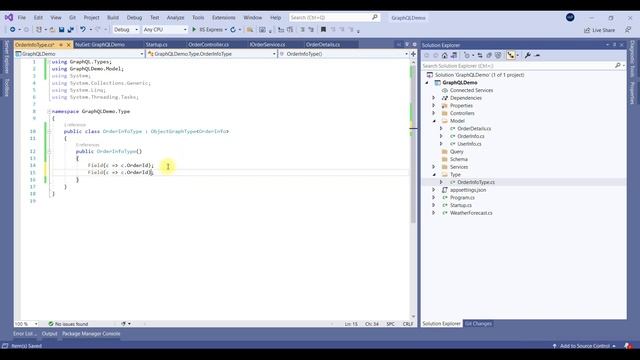
Task: Switch to the Startup.cs tab
Action: tap(156, 44)
